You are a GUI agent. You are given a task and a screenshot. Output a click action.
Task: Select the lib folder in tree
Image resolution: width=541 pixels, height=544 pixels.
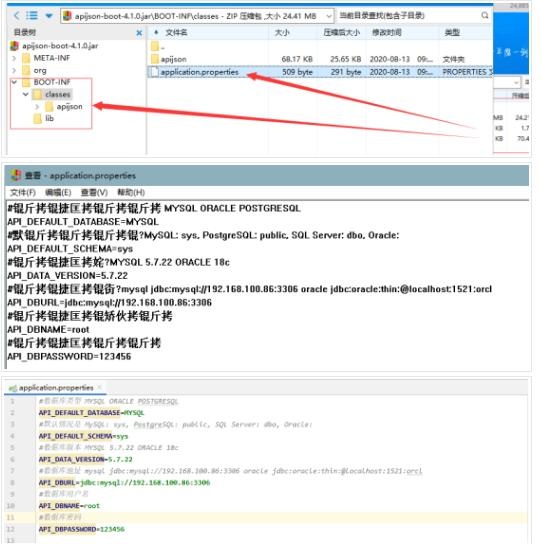click(49, 118)
